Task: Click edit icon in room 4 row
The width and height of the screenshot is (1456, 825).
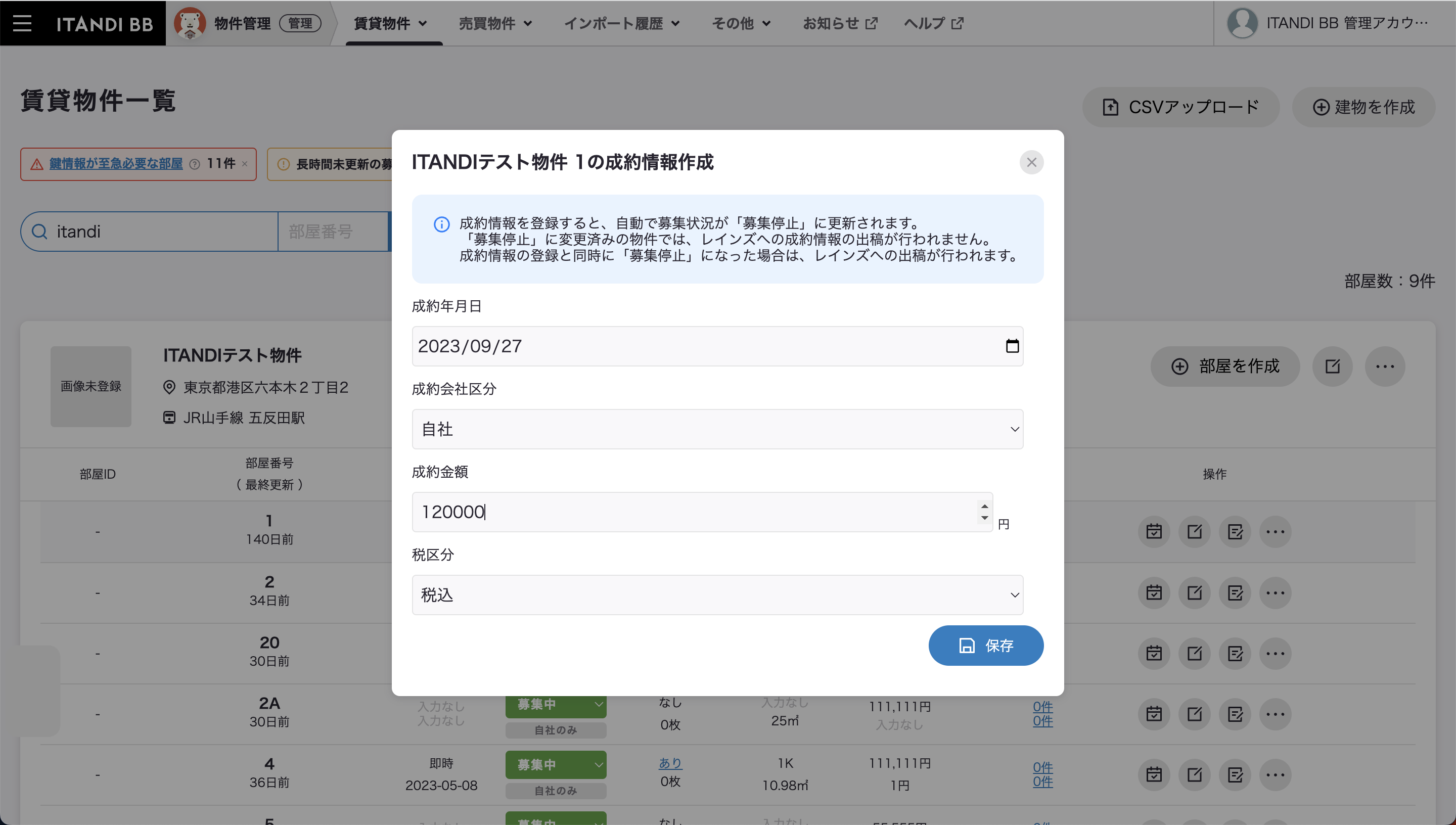Action: pyautogui.click(x=1194, y=774)
